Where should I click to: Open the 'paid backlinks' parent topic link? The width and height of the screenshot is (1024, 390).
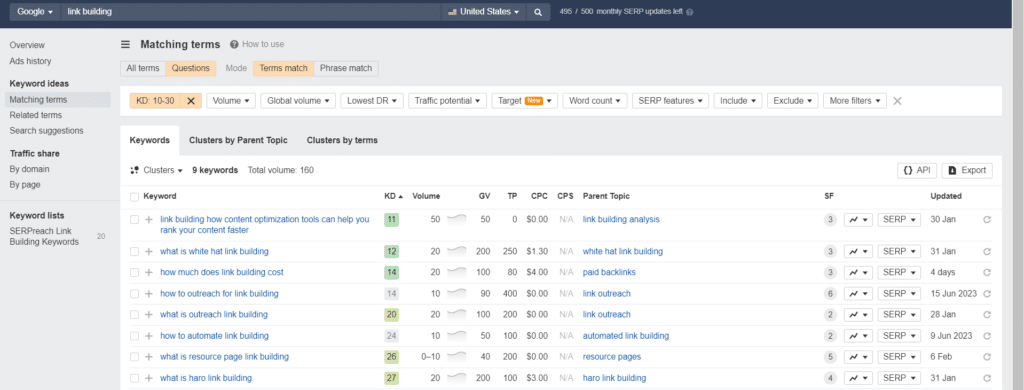point(609,272)
